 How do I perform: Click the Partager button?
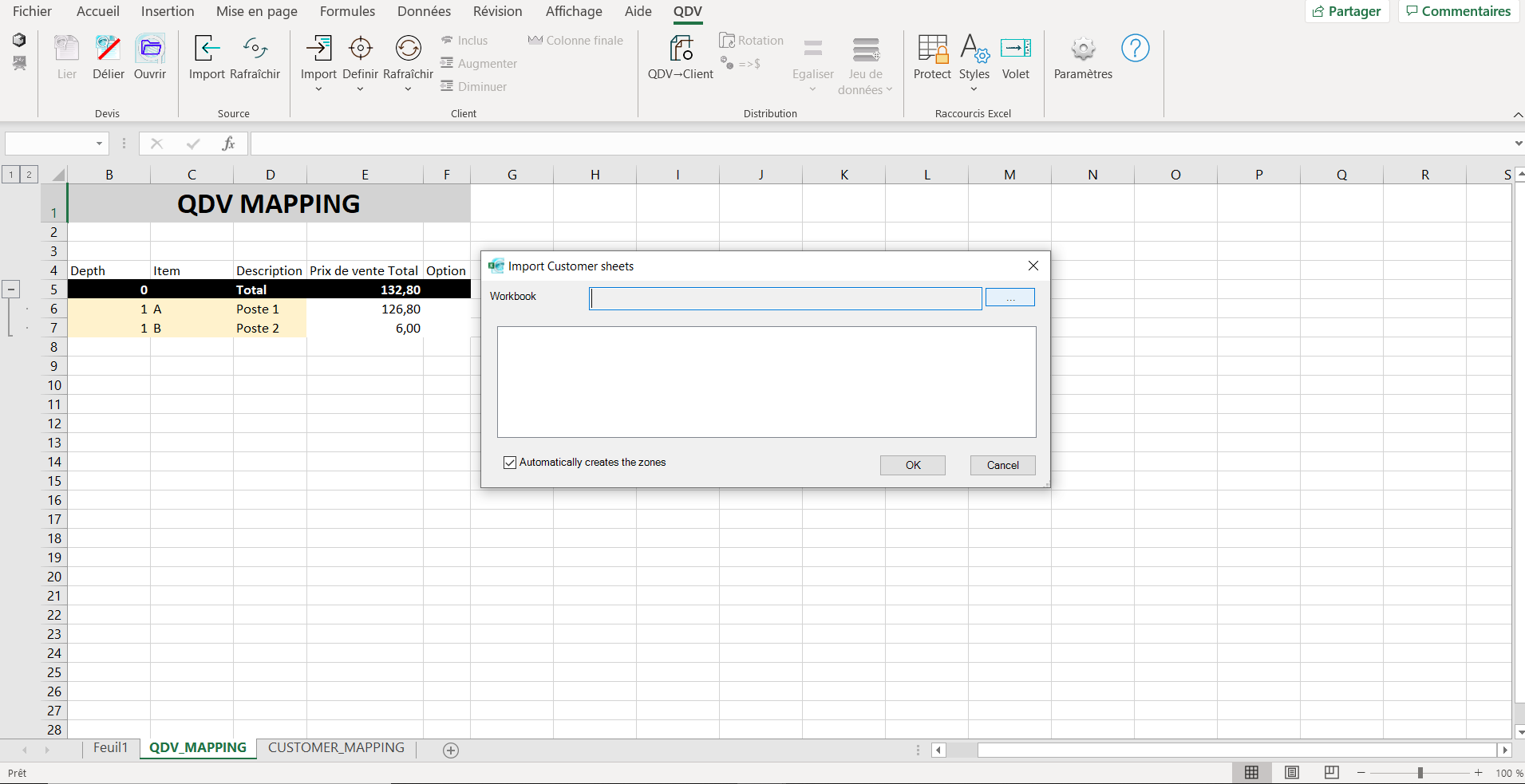coord(1347,11)
